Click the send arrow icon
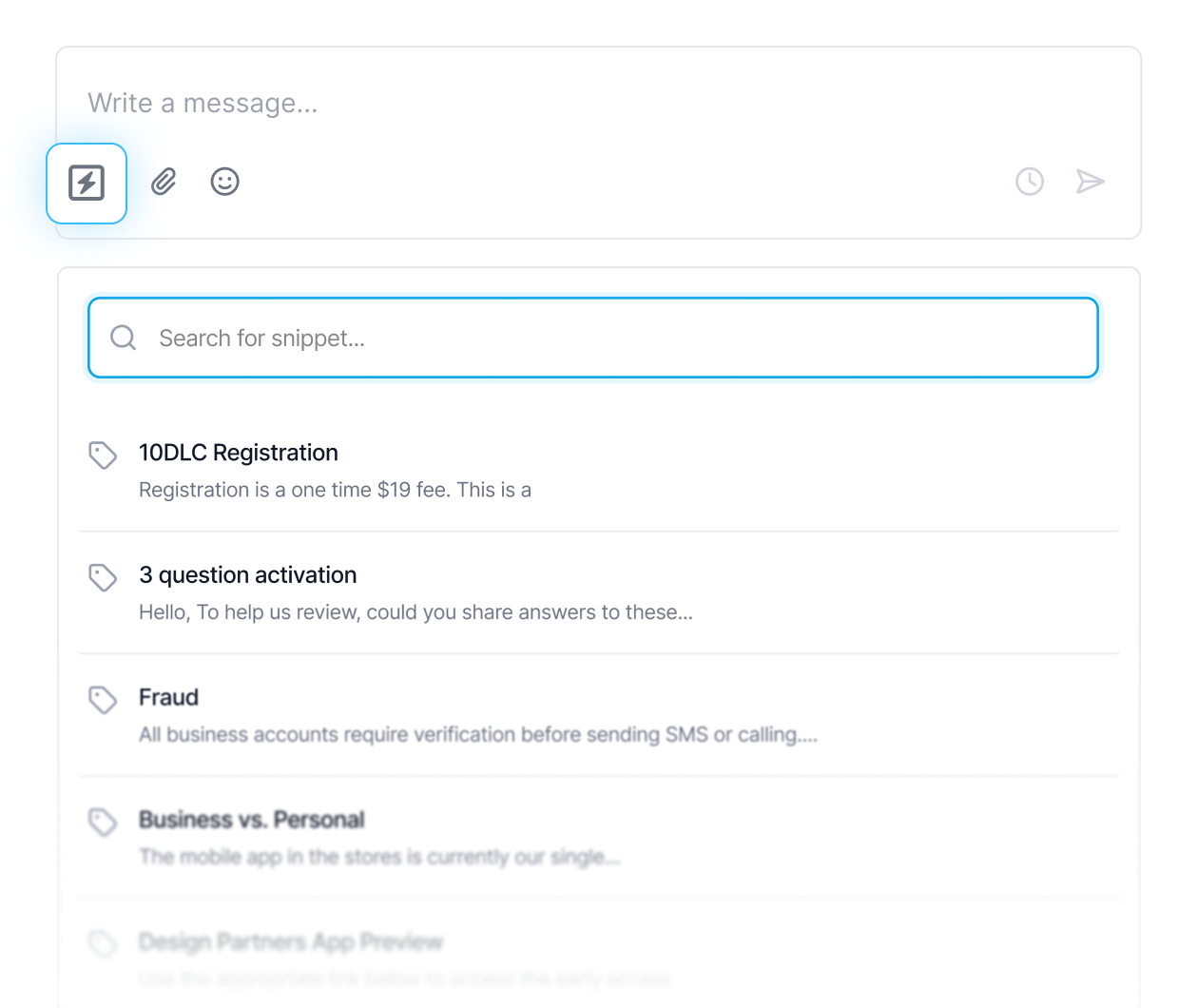1198x1008 pixels. coord(1091,182)
